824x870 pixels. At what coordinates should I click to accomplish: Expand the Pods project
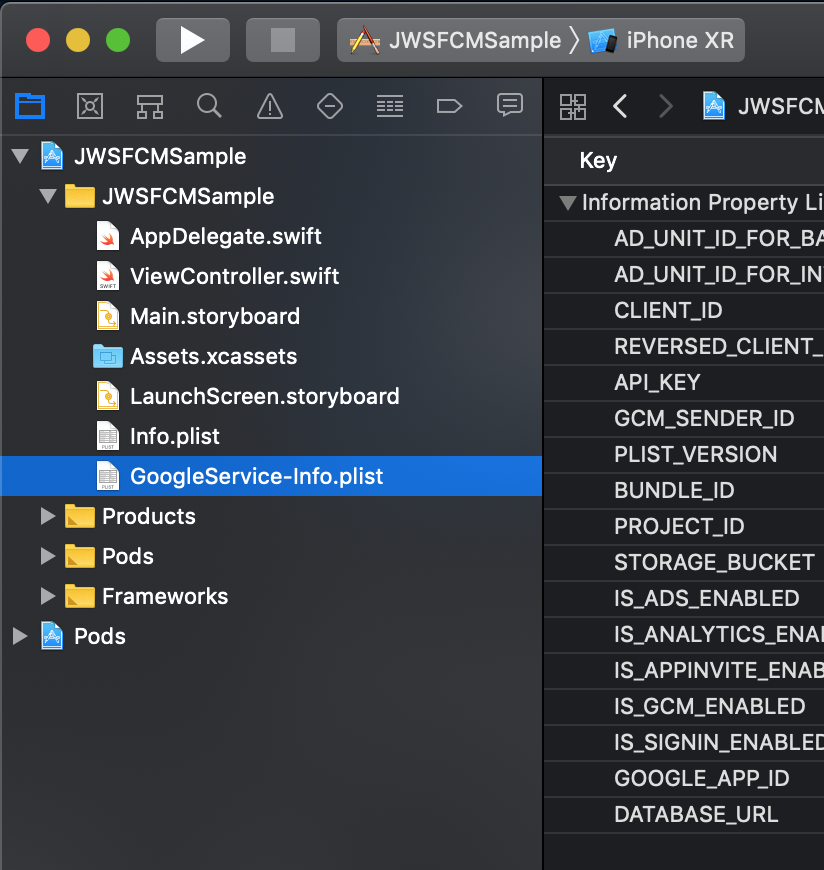[21, 636]
